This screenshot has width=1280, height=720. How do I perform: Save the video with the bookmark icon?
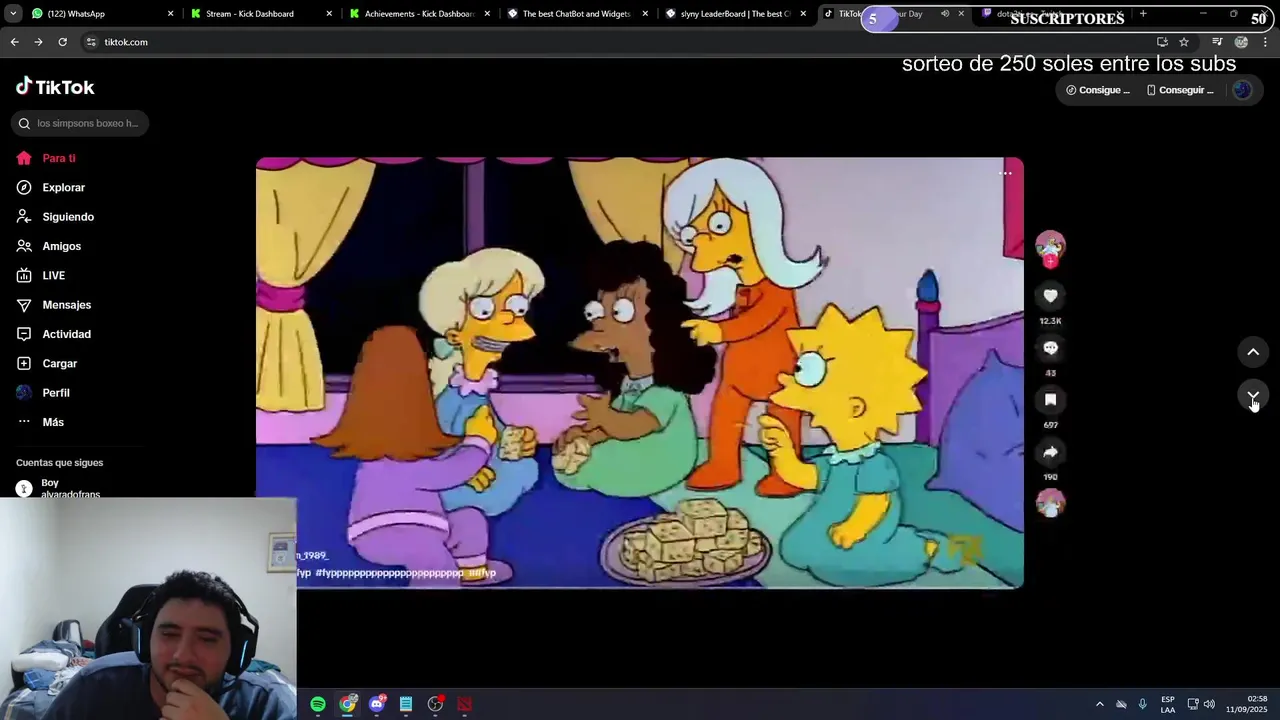tap(1050, 400)
